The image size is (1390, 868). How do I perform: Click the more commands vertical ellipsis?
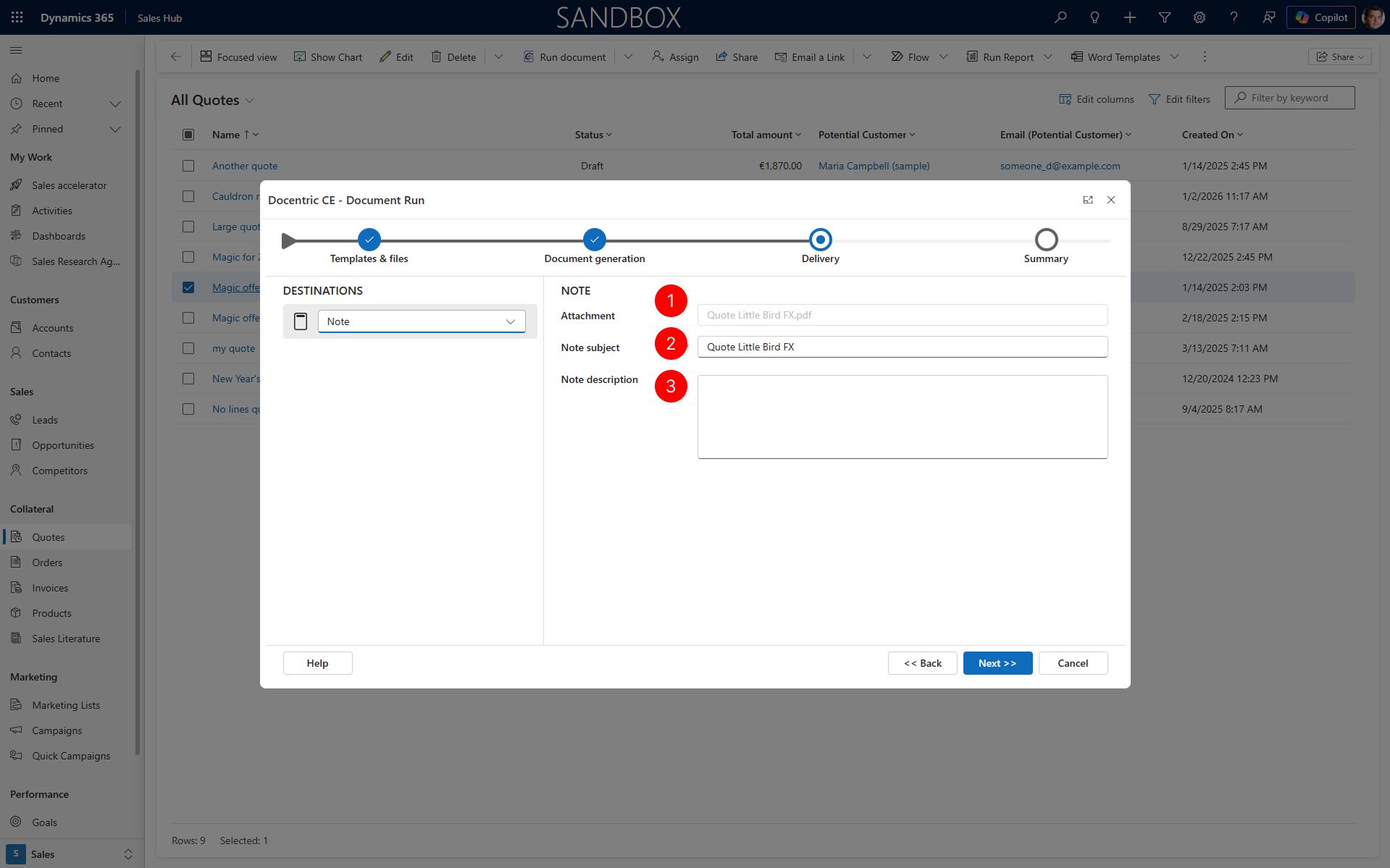coord(1205,56)
